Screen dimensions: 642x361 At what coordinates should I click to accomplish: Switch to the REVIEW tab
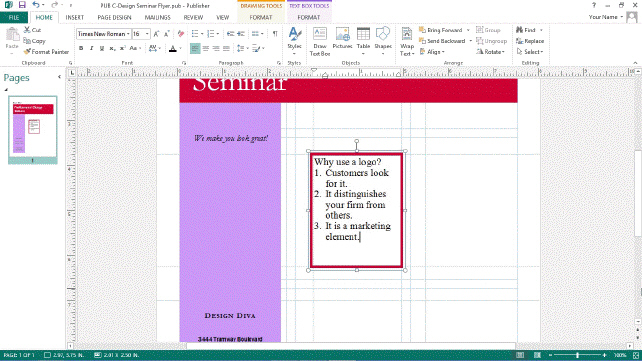(193, 18)
